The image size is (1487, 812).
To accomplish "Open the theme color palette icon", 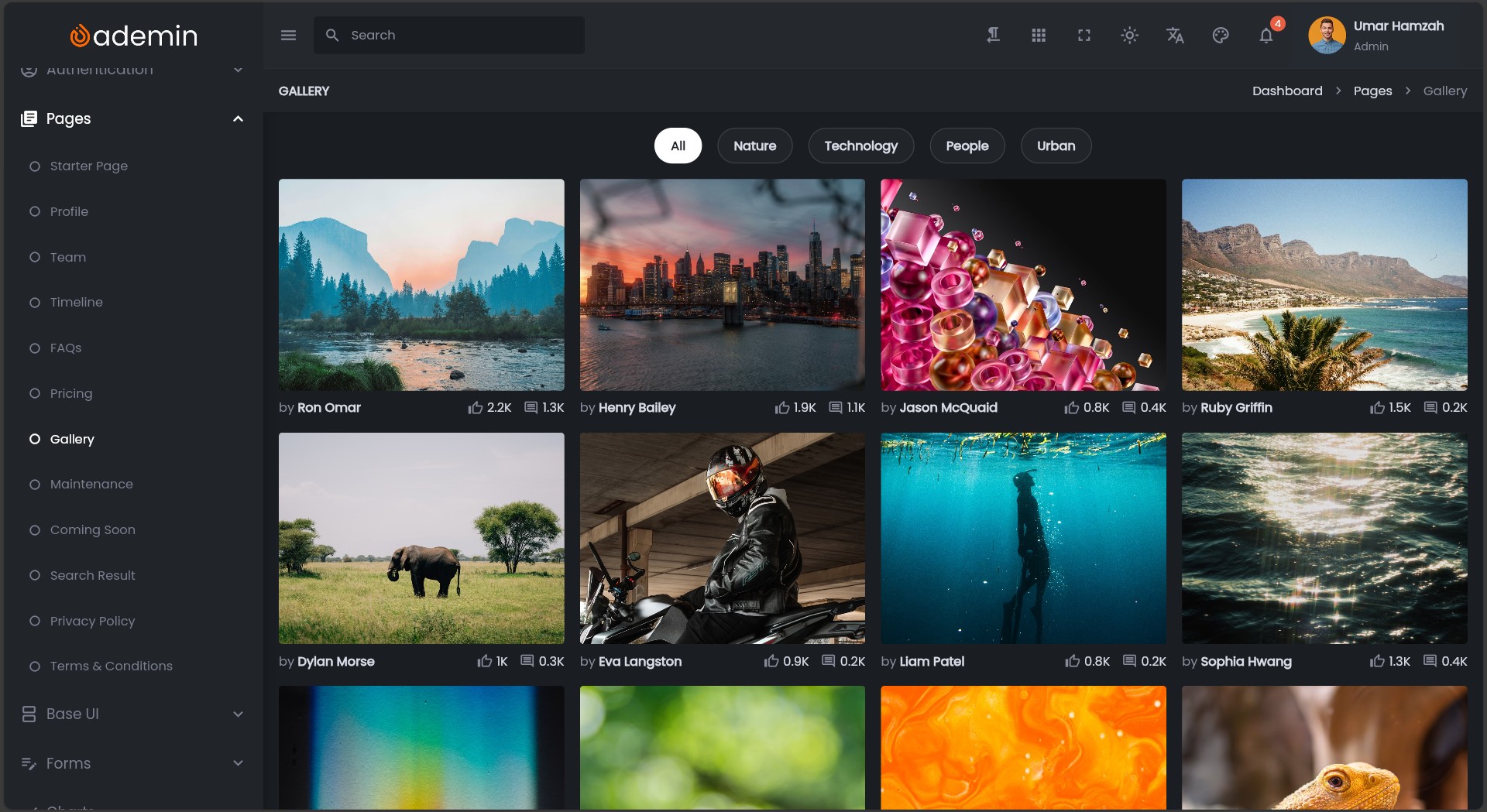I will pyautogui.click(x=1221, y=36).
